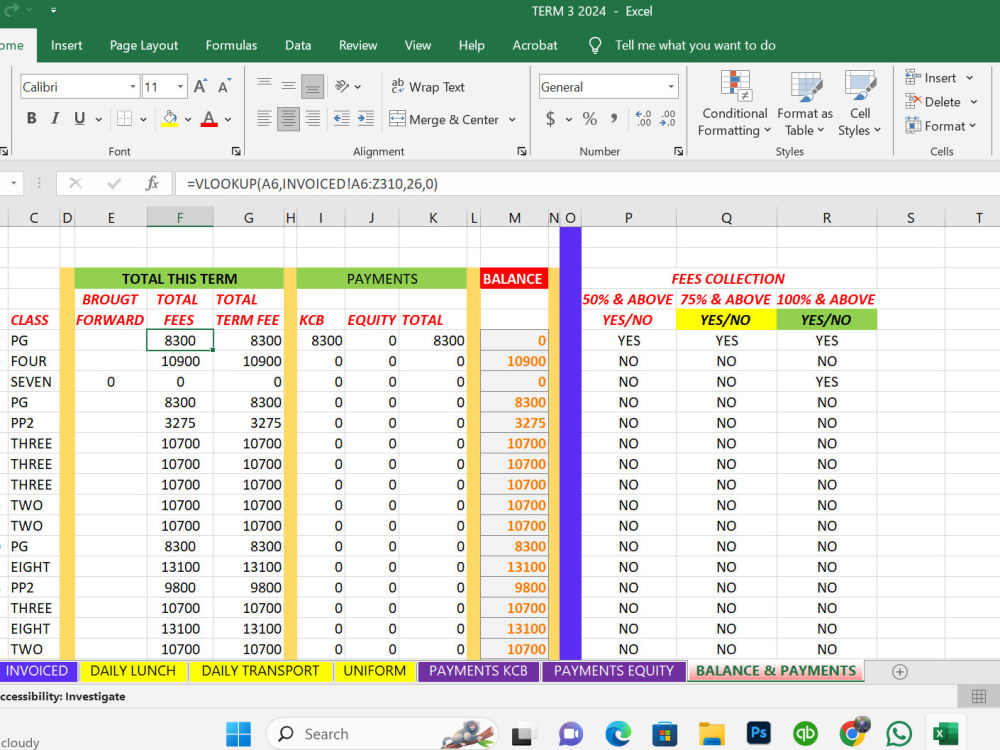Toggle center horizontal alignment
Viewport: 1000px width, 750px height.
coord(288,119)
